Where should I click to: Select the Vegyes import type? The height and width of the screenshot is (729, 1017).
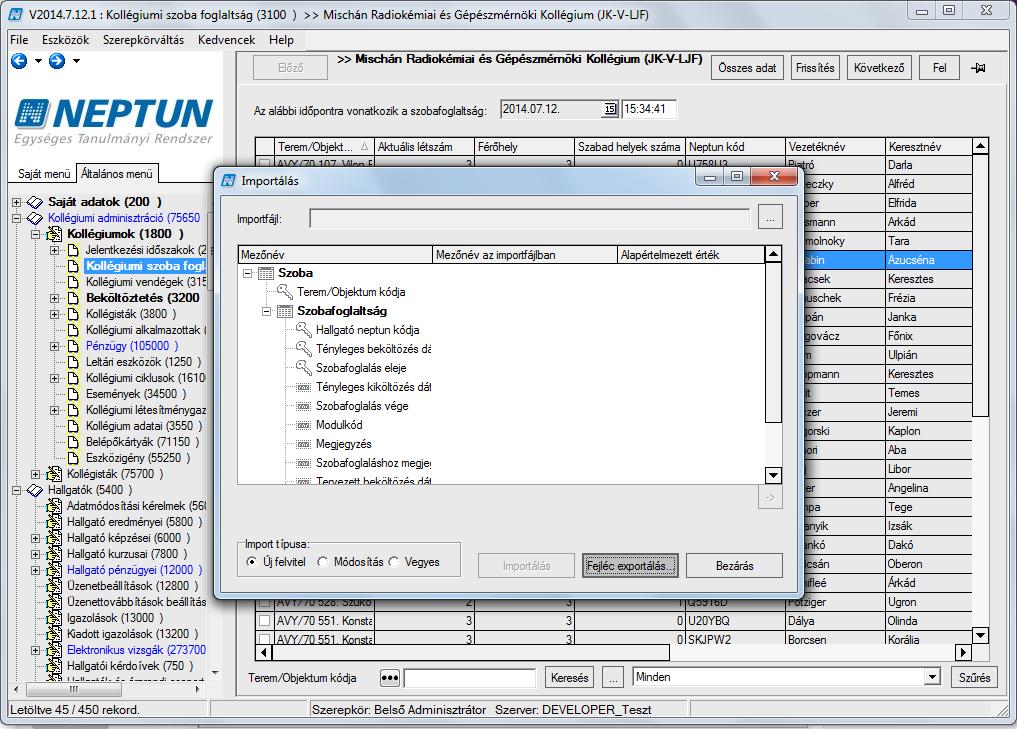394,562
